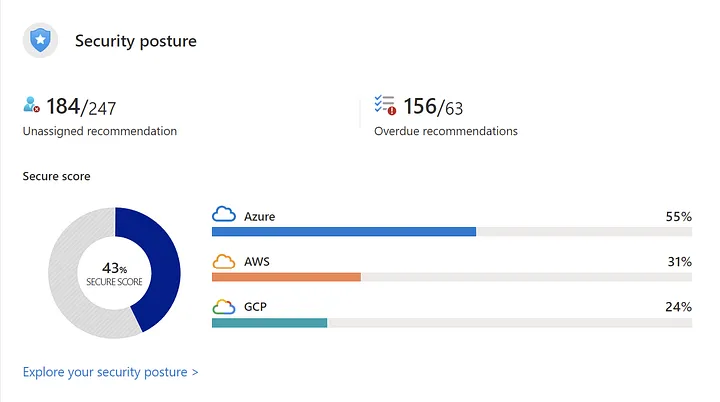The width and height of the screenshot is (720, 402).
Task: Click the AWS 31% percentage value
Action: [680, 261]
